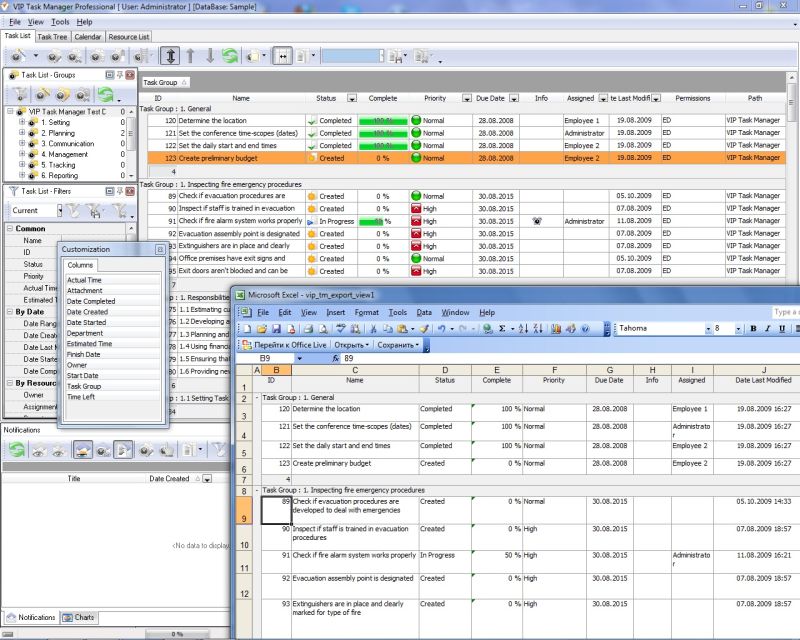Open the font size dropdown in Excel
Screen dimensions: 800x640
point(738,329)
